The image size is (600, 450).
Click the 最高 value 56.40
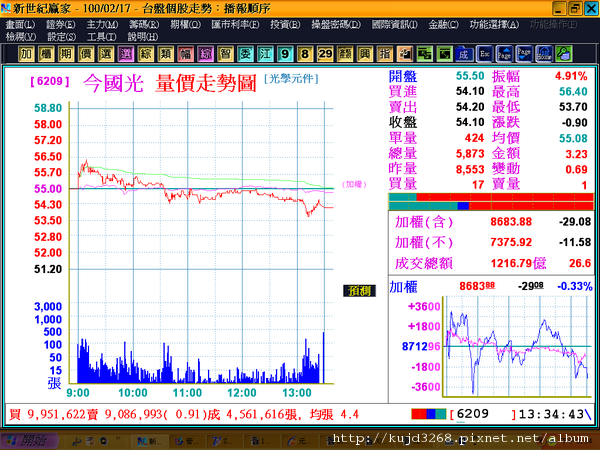pyautogui.click(x=573, y=91)
